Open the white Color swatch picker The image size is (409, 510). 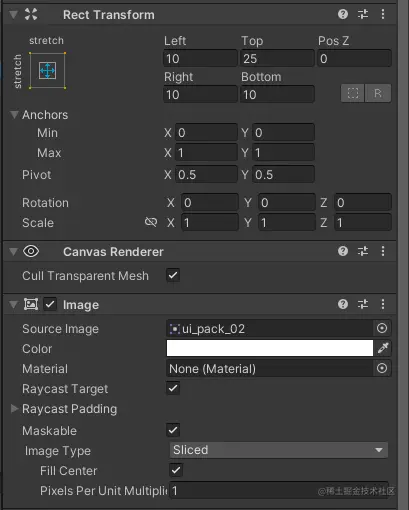tap(270, 348)
